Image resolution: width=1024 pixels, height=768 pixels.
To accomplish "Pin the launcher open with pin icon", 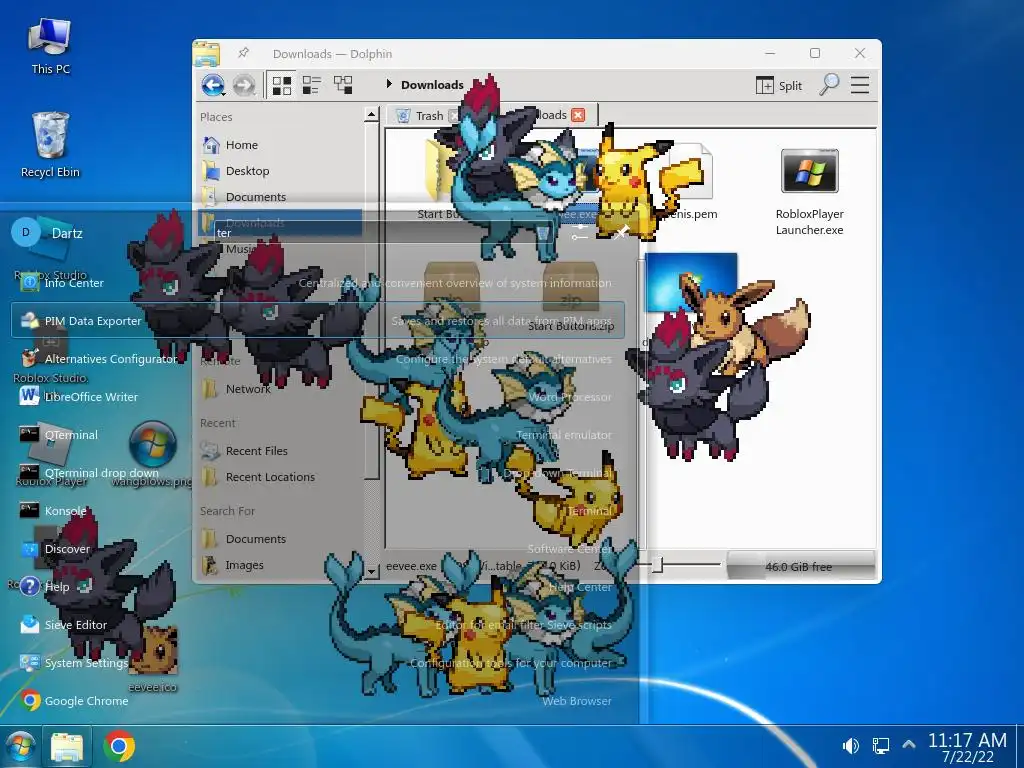I will (620, 232).
